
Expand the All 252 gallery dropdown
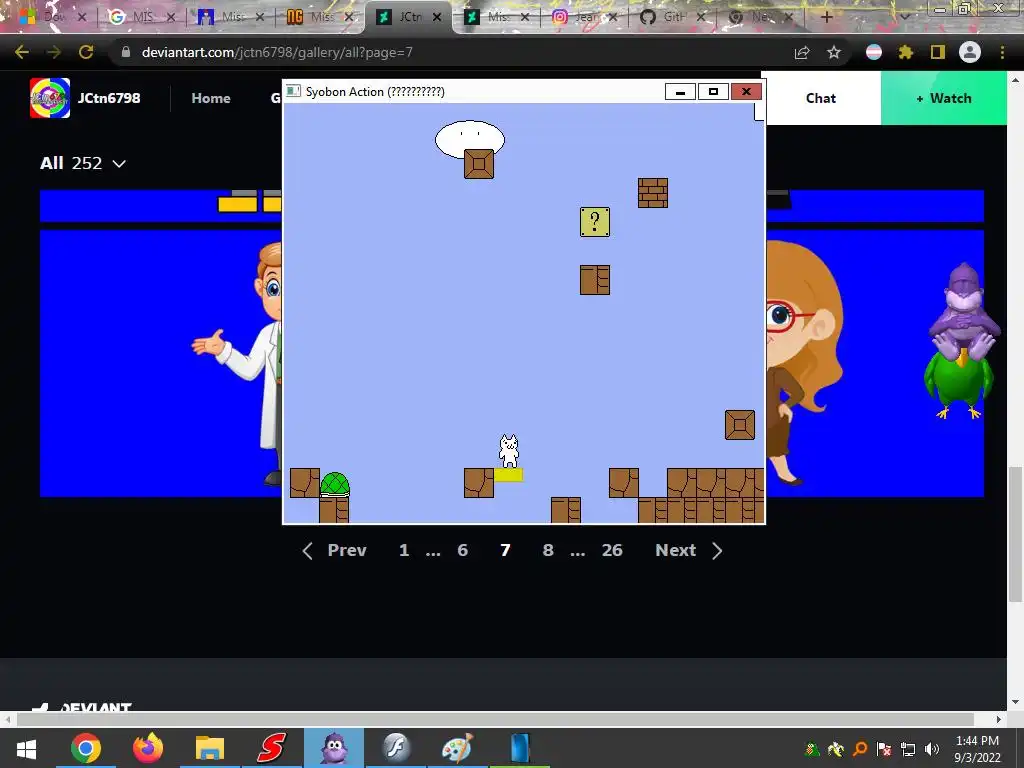[x=83, y=163]
